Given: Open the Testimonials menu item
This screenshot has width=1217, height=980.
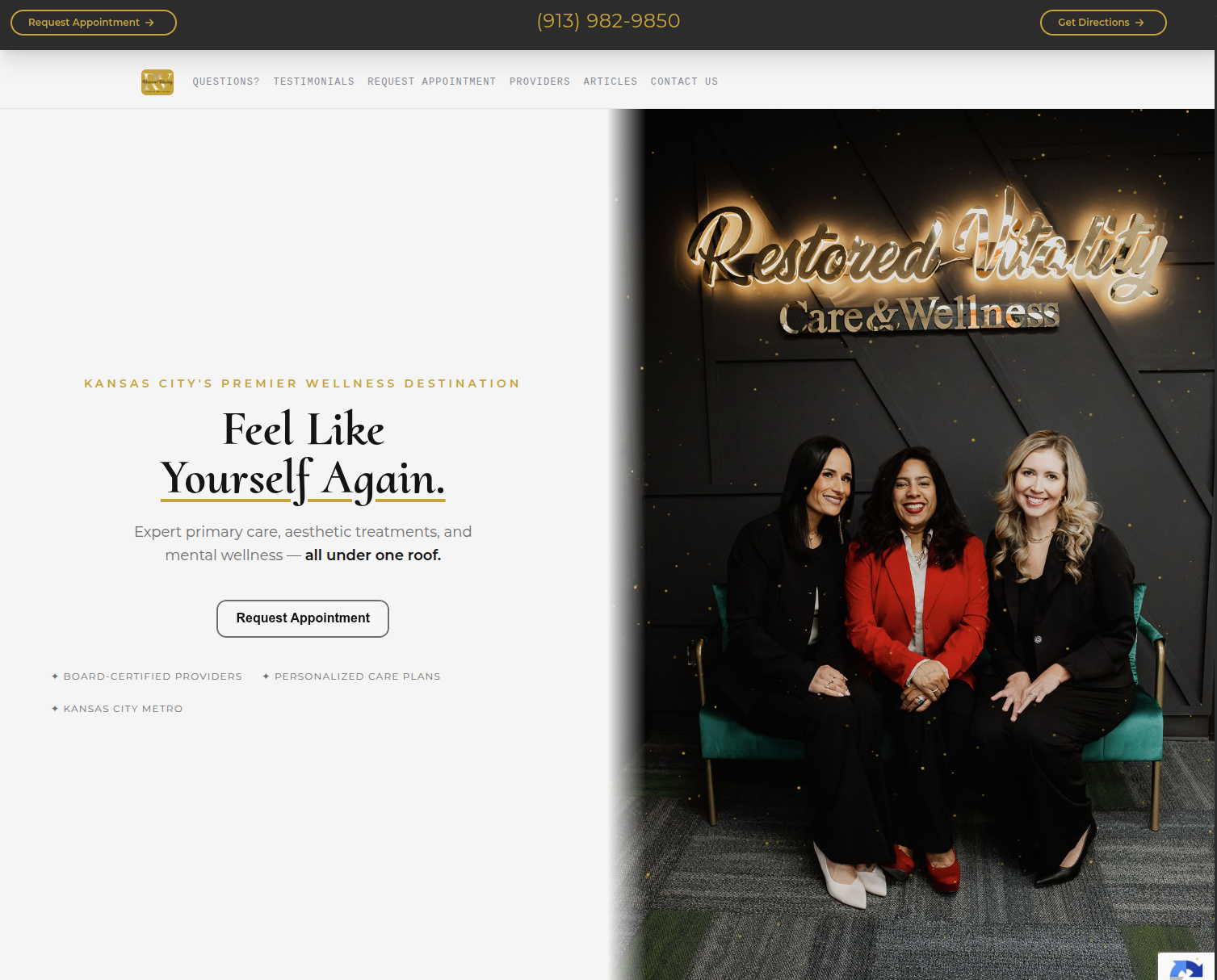Looking at the screenshot, I should 313,82.
